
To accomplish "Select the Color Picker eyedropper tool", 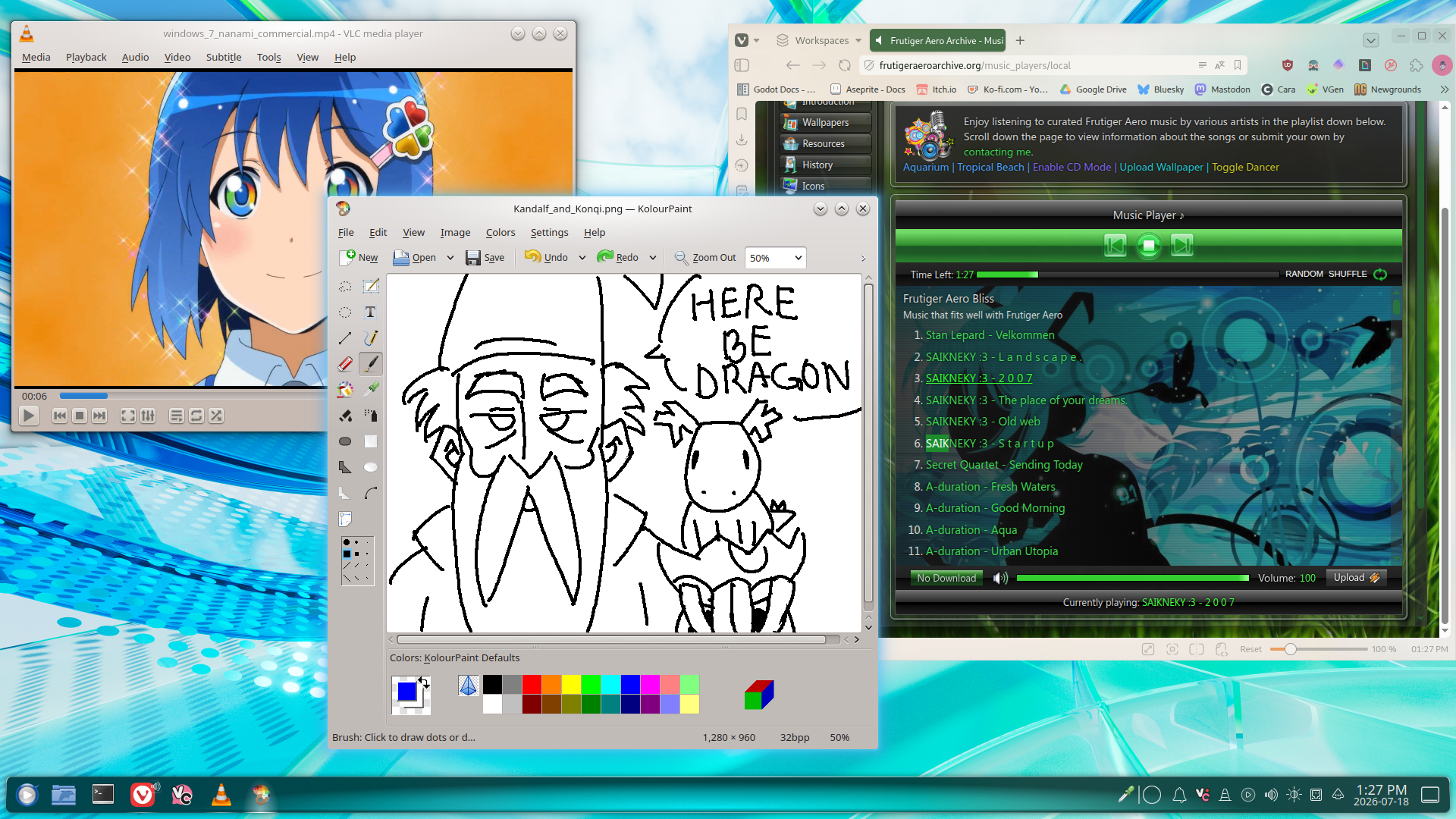I will pyautogui.click(x=370, y=390).
